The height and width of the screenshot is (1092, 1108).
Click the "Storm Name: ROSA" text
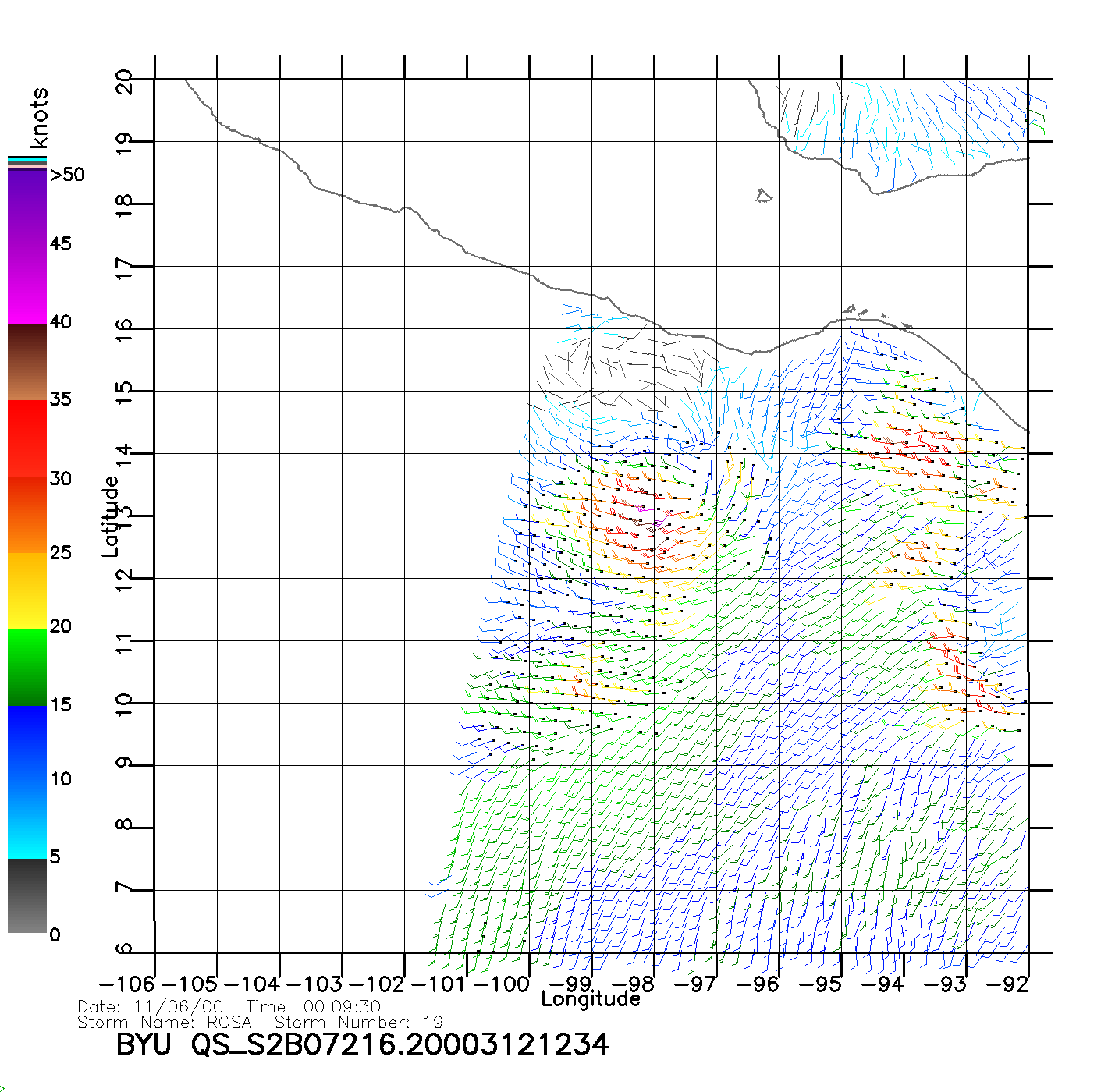(x=165, y=1022)
